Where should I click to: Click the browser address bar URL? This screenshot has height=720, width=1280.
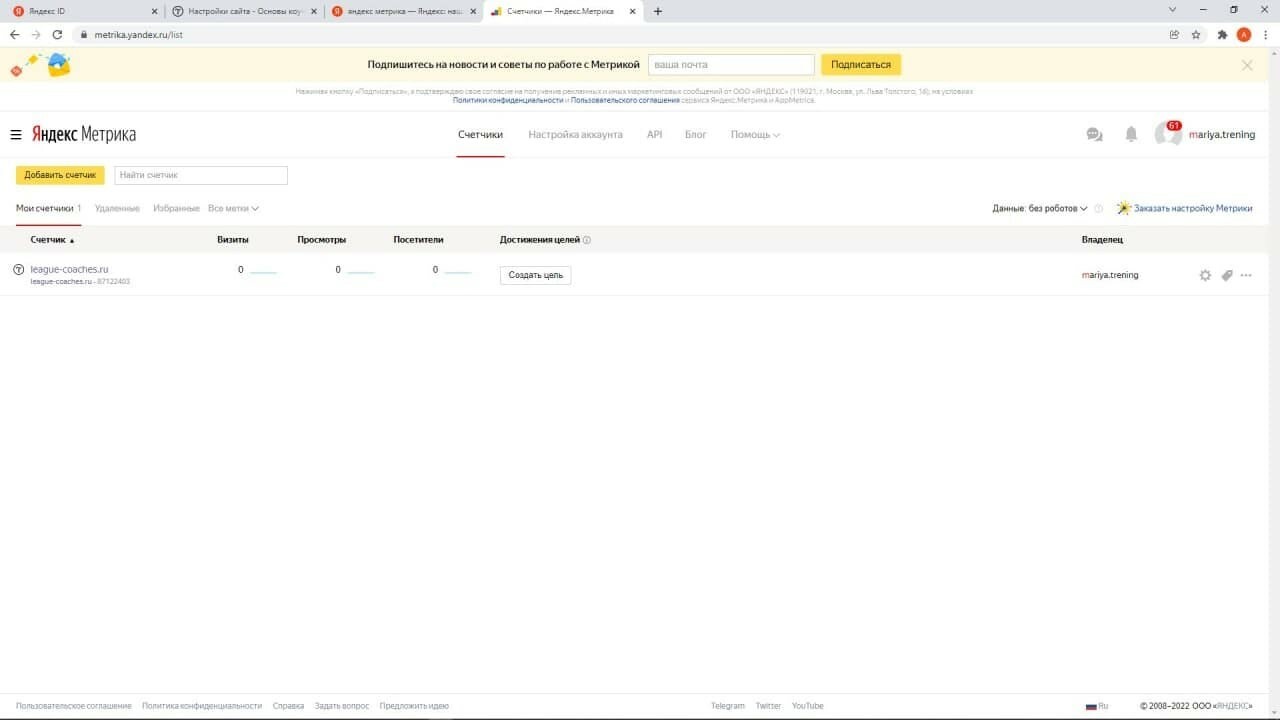[139, 34]
